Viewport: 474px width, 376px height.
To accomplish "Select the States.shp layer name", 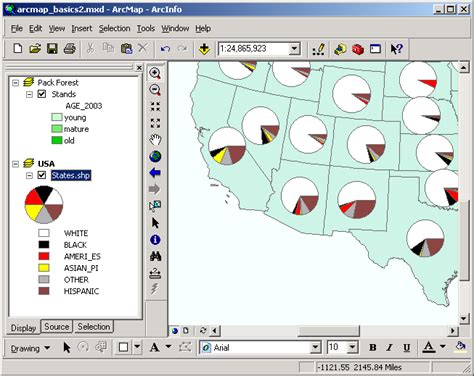I will (x=71, y=175).
